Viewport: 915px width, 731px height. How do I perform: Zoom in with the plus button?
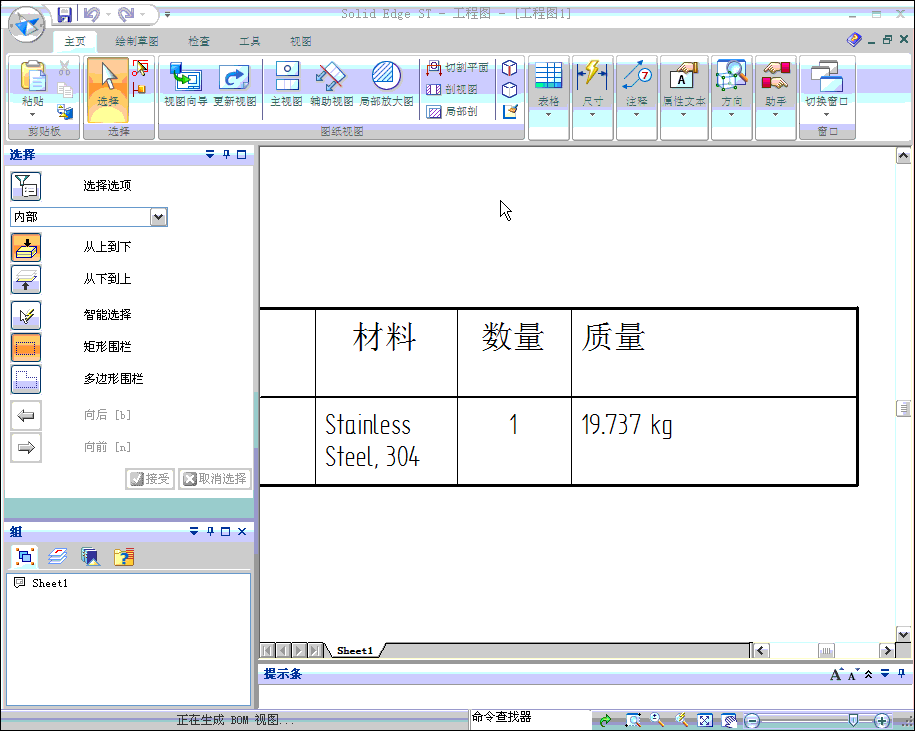pyautogui.click(x=882, y=721)
